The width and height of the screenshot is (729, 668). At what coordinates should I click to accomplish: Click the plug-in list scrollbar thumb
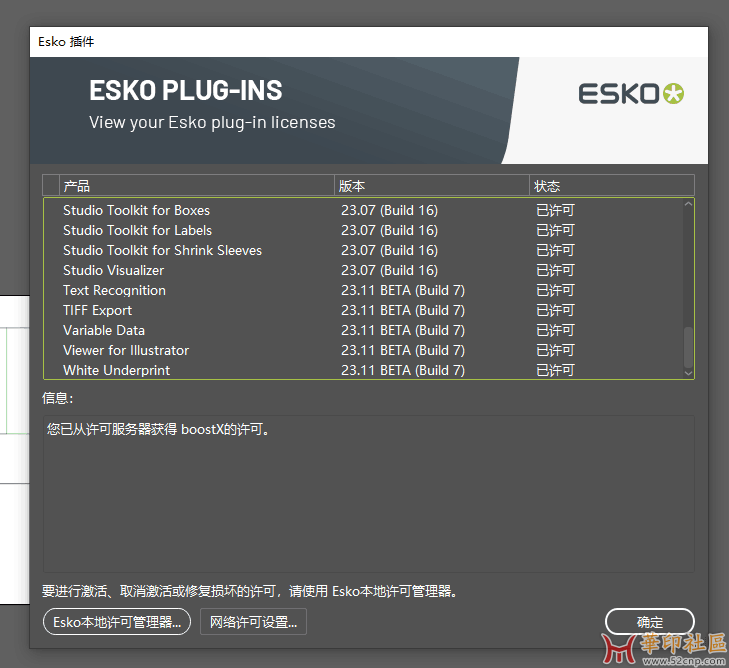(689, 347)
